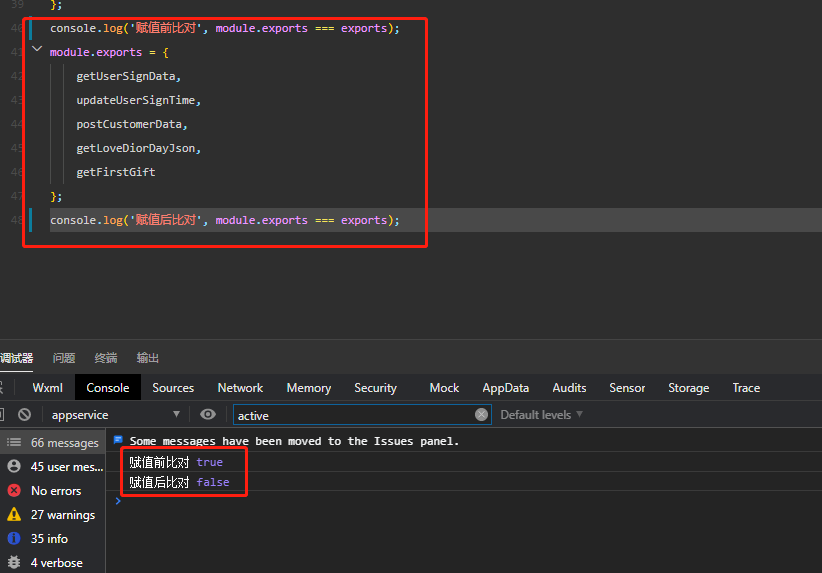Click the messages list icon

(x=14, y=442)
